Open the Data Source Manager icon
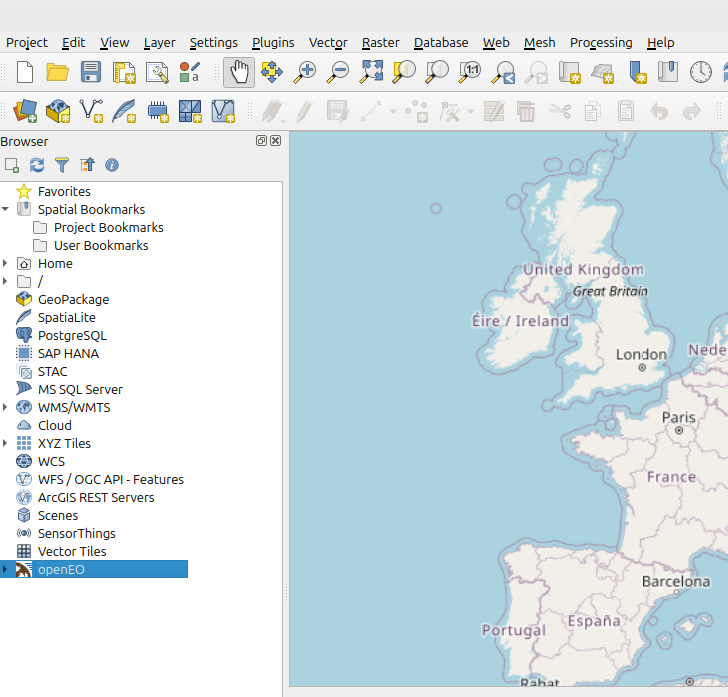Viewport: 728px width, 697px height. [25, 111]
